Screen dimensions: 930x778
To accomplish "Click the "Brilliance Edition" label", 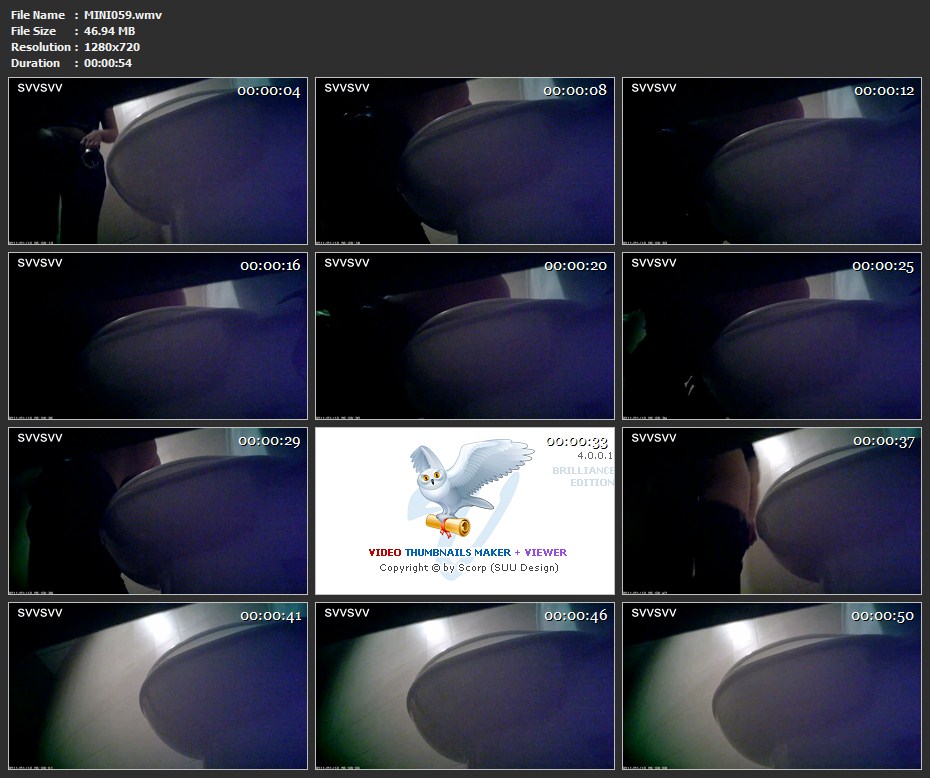I will [x=584, y=476].
